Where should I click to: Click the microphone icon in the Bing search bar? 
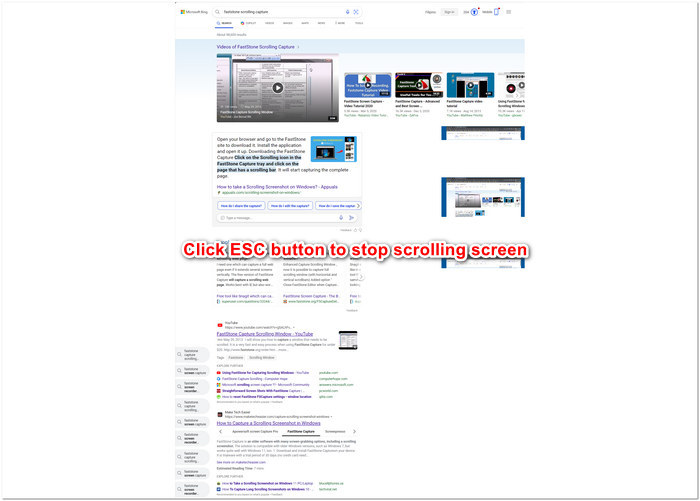click(x=347, y=12)
